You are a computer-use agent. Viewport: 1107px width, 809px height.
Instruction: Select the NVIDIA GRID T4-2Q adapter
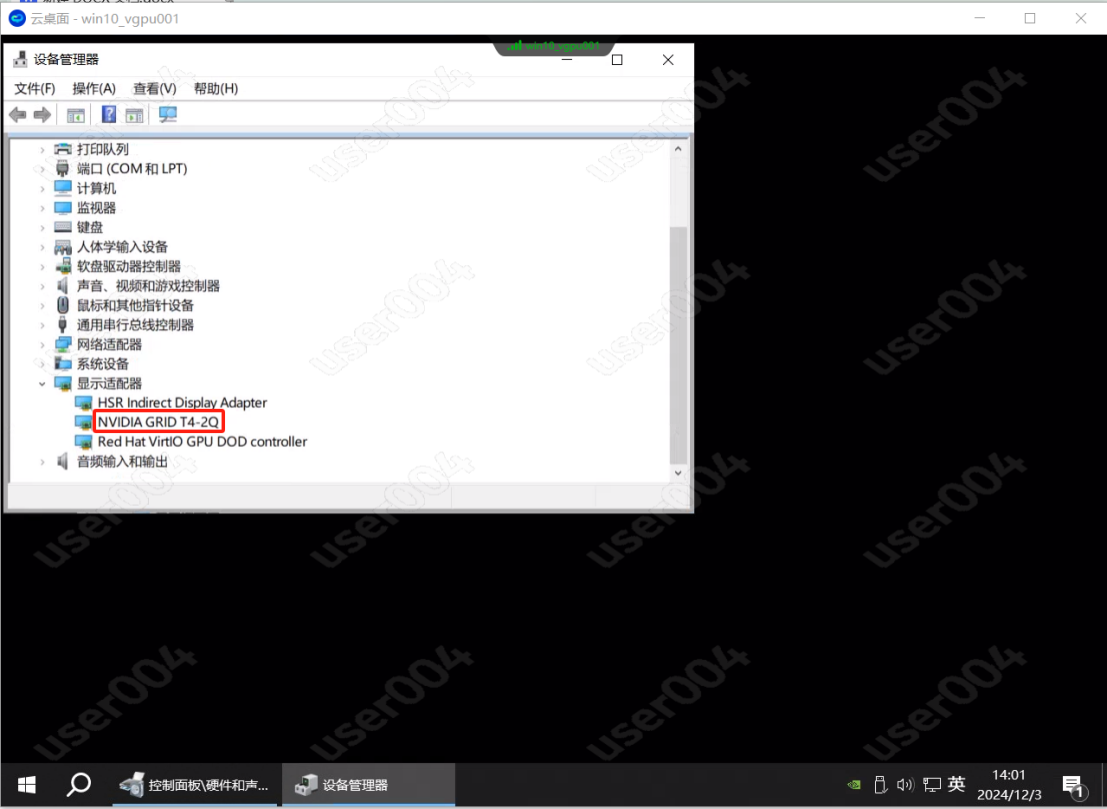[x=158, y=421]
